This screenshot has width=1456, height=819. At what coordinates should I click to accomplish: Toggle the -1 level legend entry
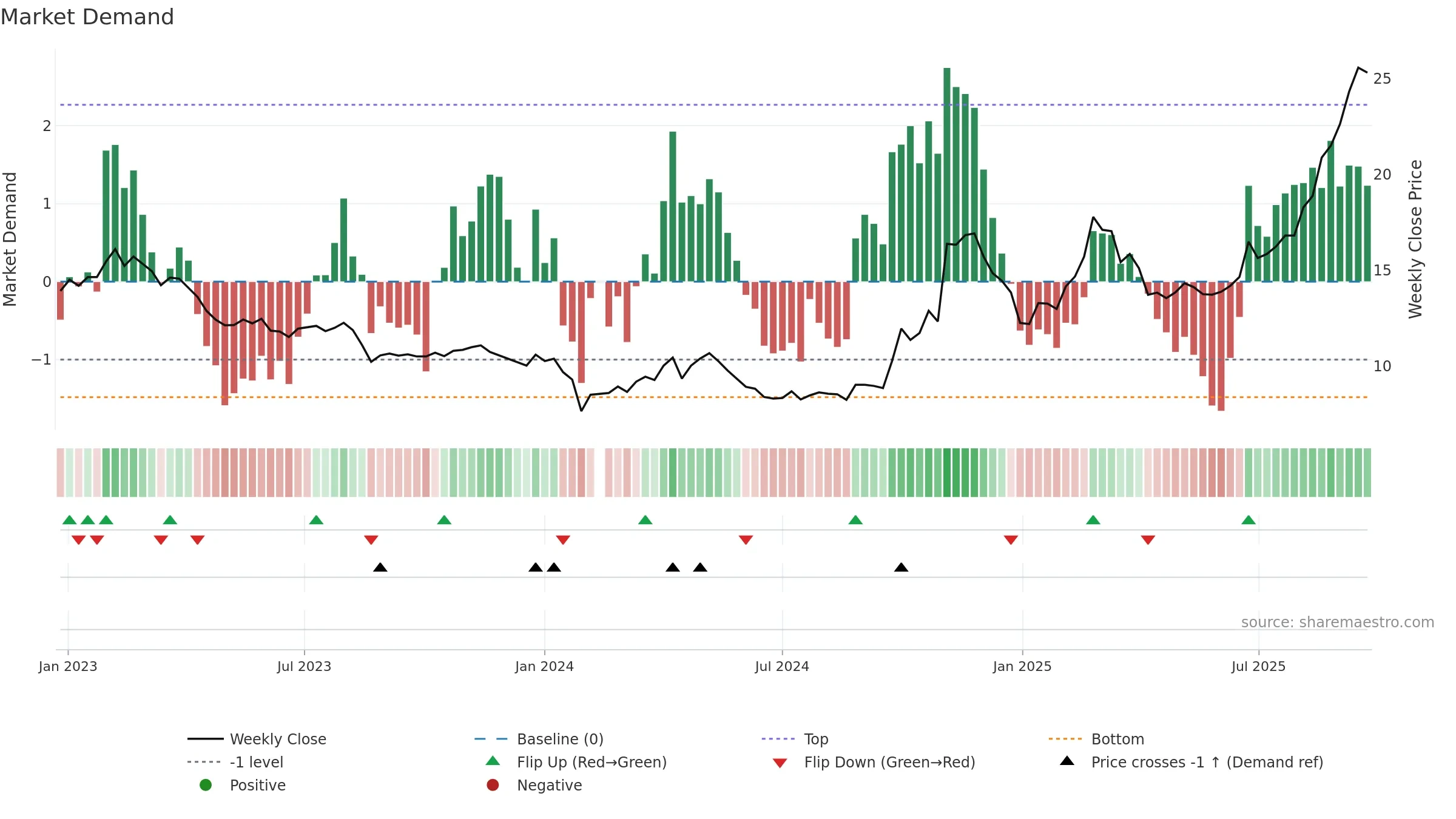click(235, 762)
